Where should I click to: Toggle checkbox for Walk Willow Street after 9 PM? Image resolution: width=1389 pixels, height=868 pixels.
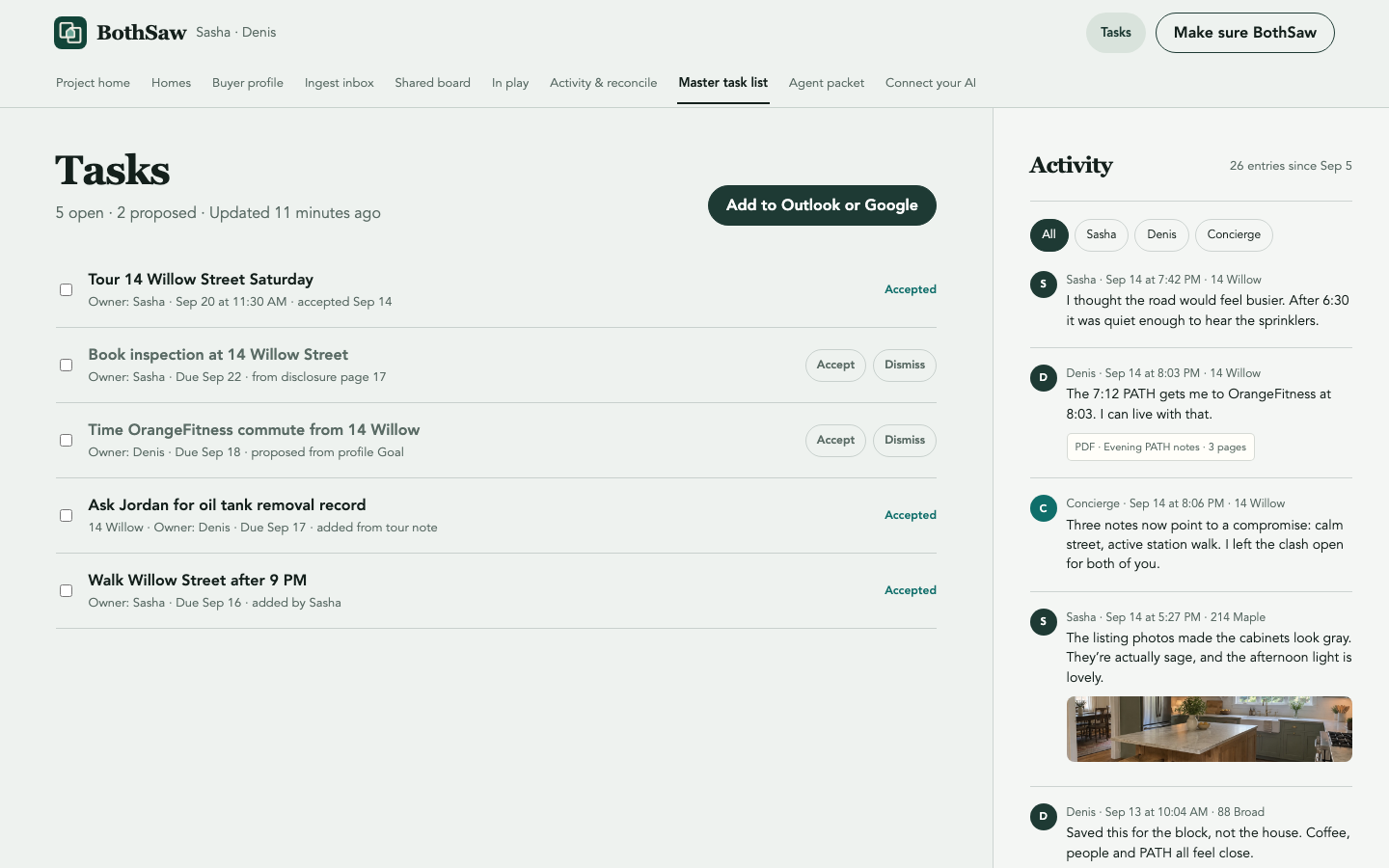pos(66,590)
